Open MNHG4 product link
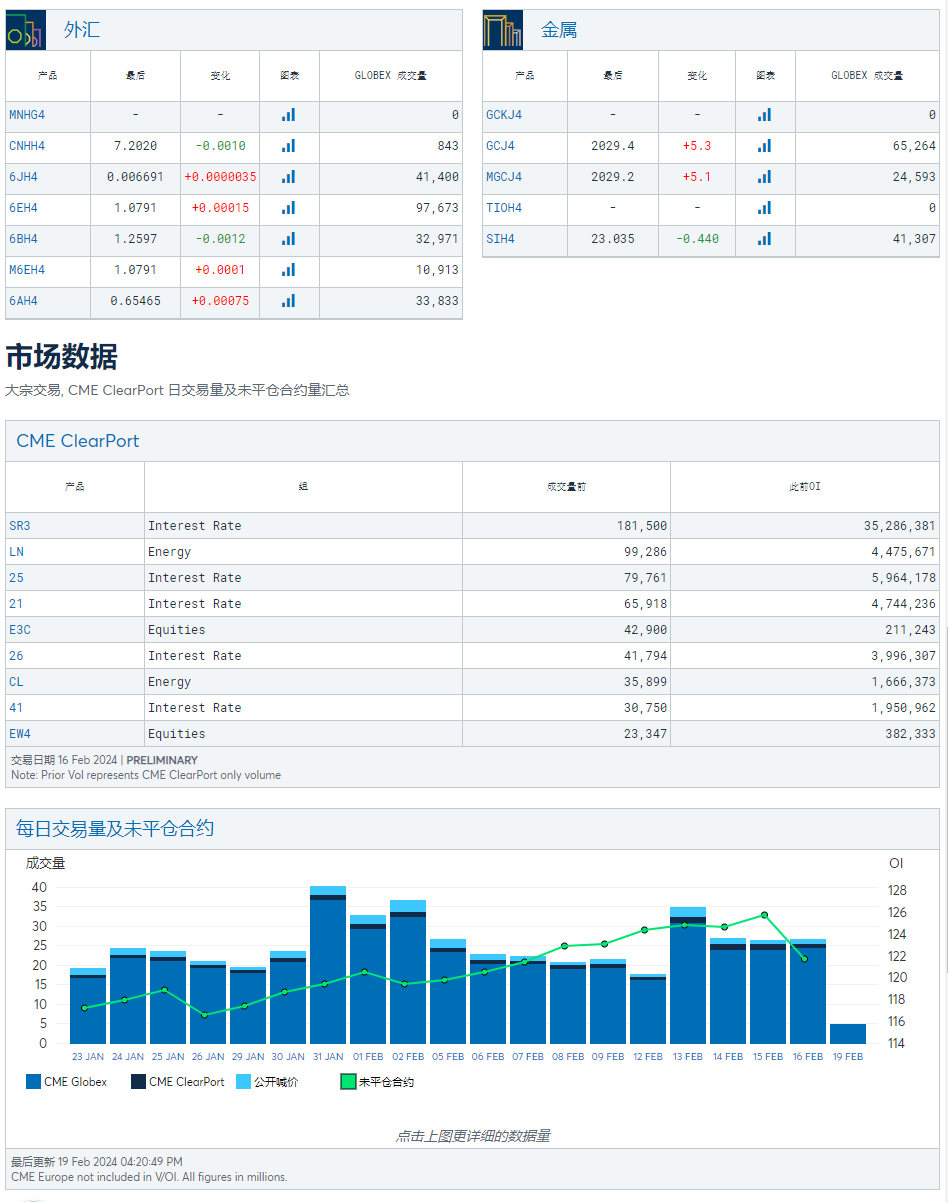This screenshot has width=948, height=1202. [x=27, y=115]
